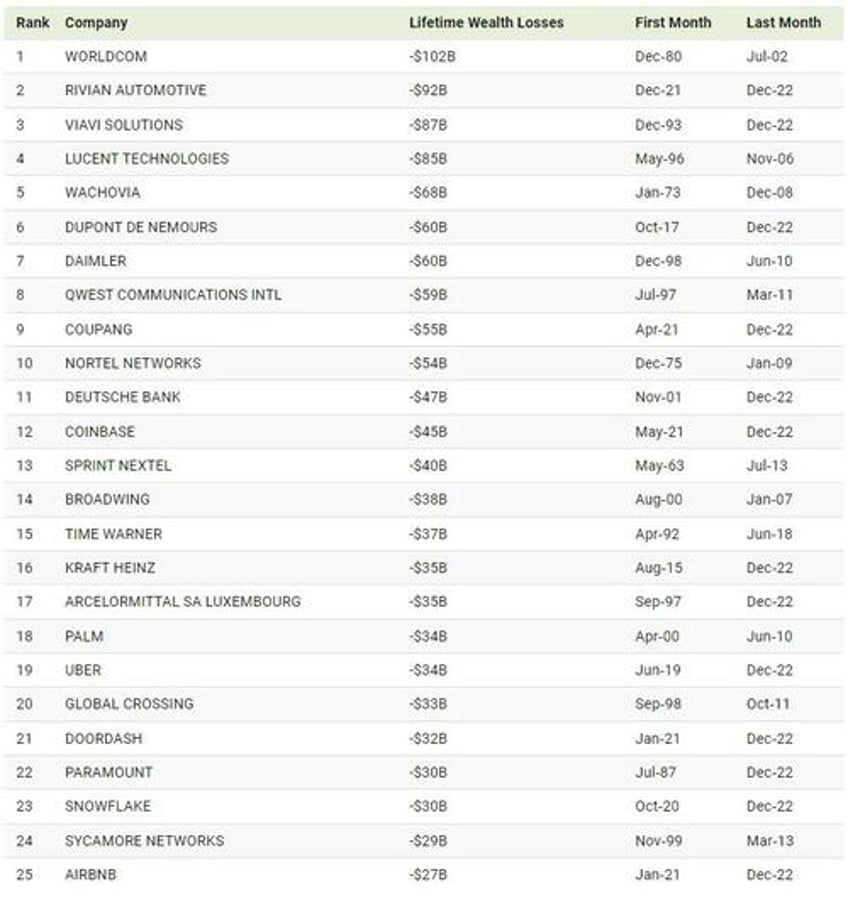Viewport: 848px width, 898px height.
Task: Select the BROADWING company cell
Action: [107, 499]
